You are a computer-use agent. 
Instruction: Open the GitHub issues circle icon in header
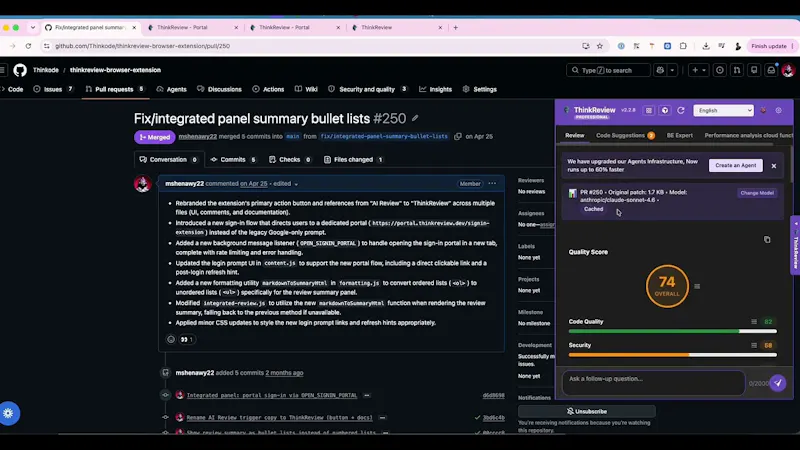(x=719, y=70)
